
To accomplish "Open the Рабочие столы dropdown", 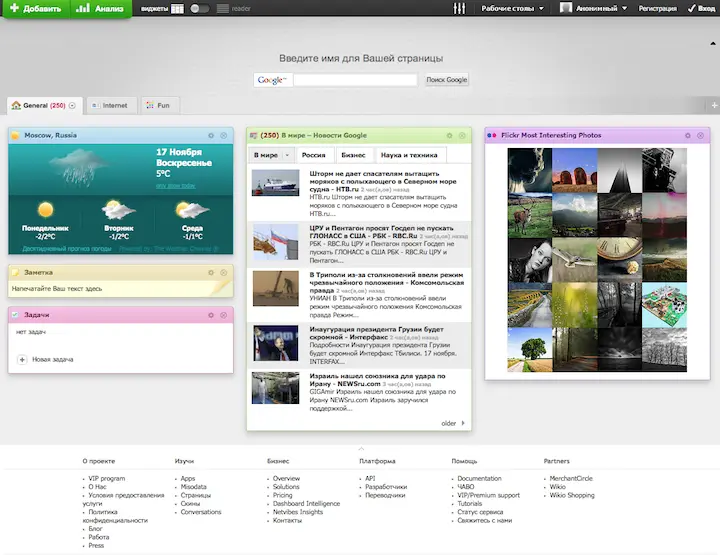I will click(512, 8).
